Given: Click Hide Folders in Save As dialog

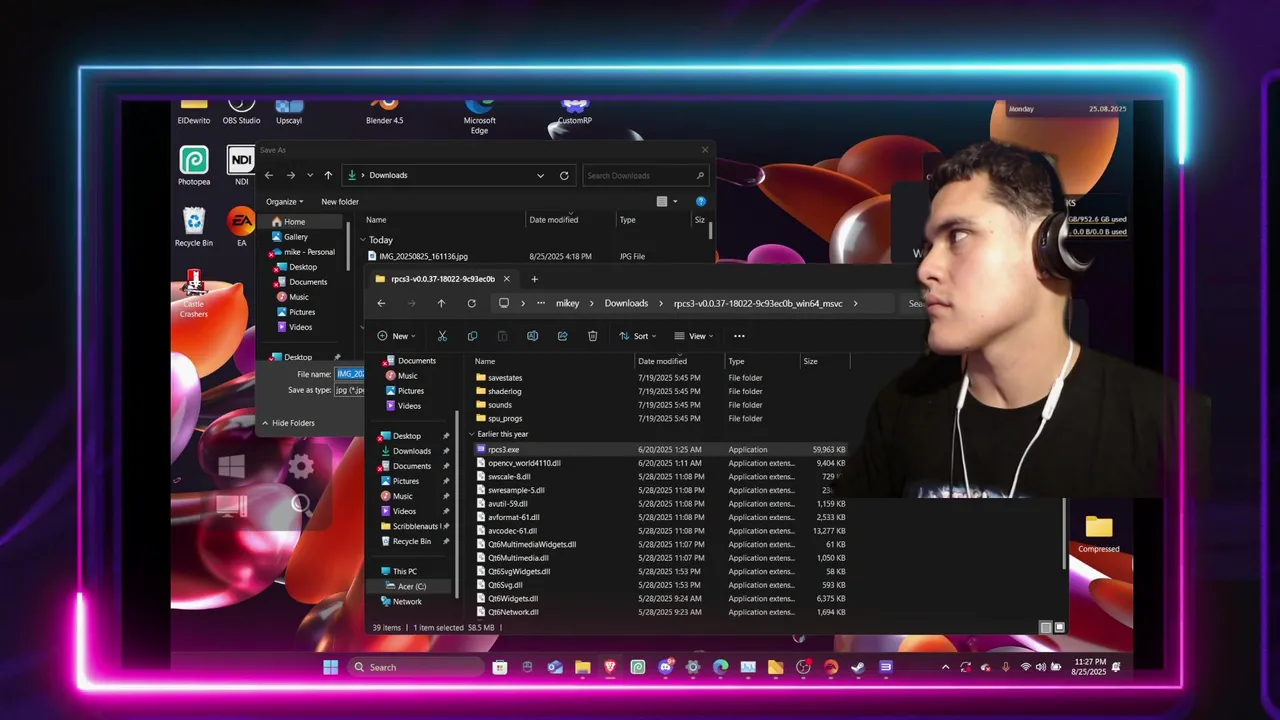Looking at the screenshot, I should click(288, 423).
